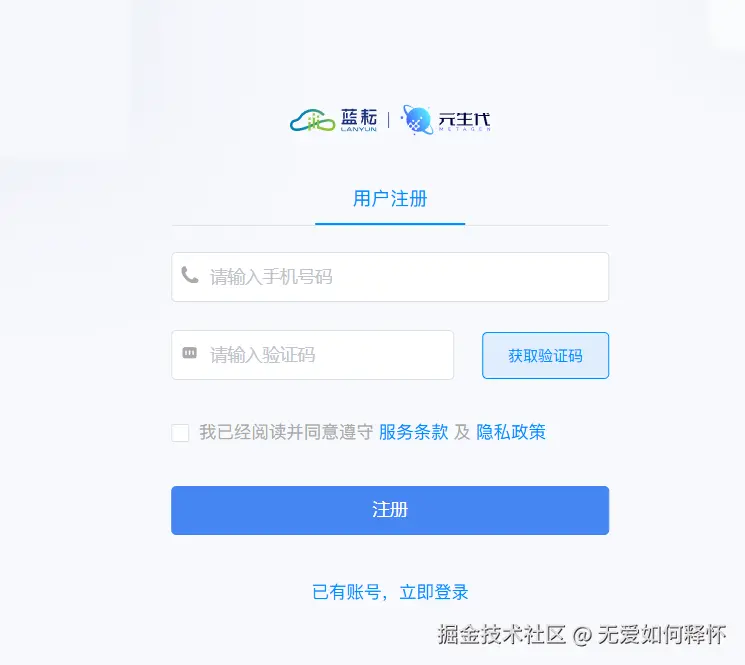The height and width of the screenshot is (665, 745).
Task: Follow the 已有账号，立即登录 link
Action: (x=390, y=592)
